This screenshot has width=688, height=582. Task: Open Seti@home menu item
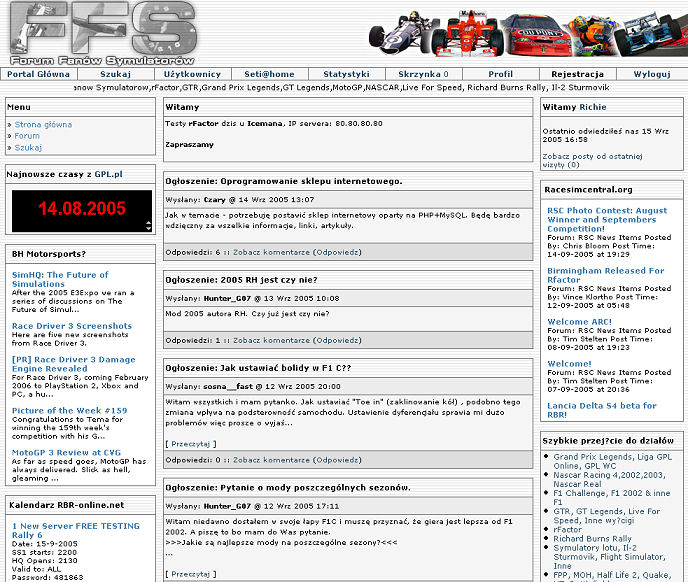[x=269, y=74]
